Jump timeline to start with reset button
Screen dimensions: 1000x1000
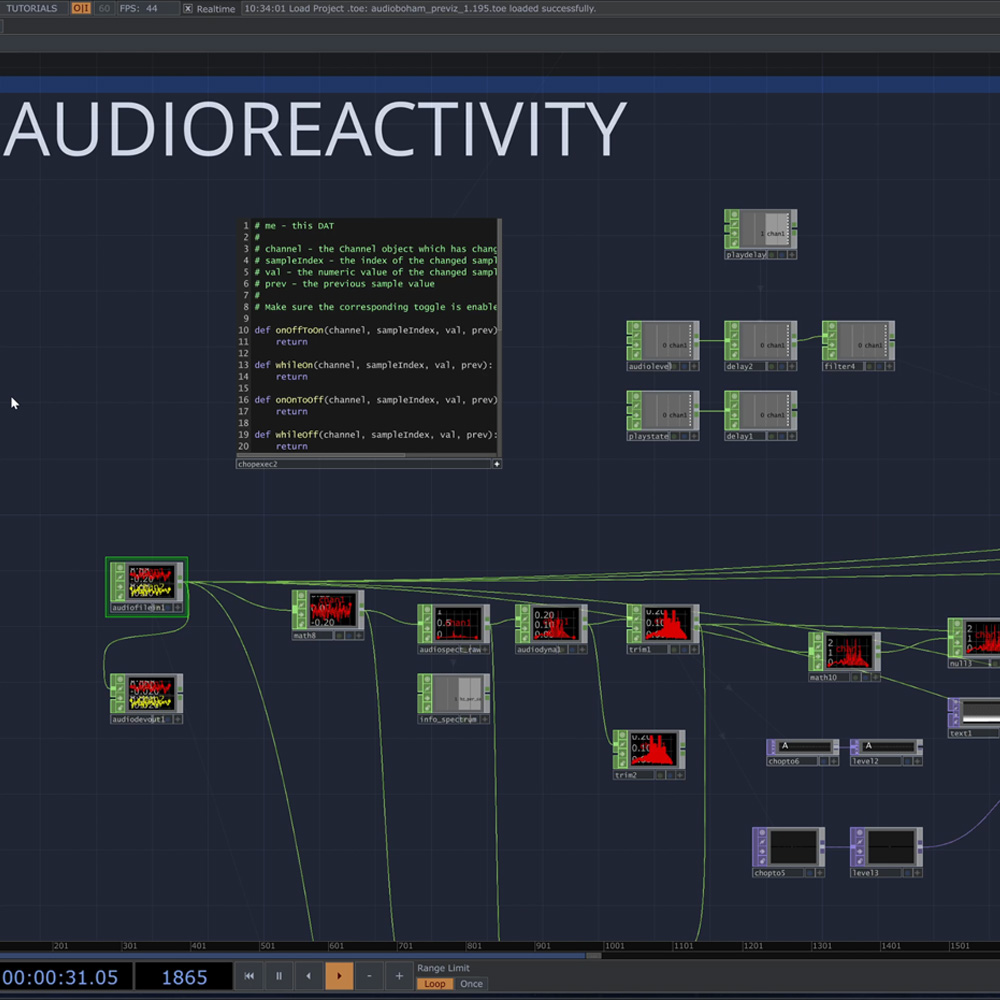[249, 976]
